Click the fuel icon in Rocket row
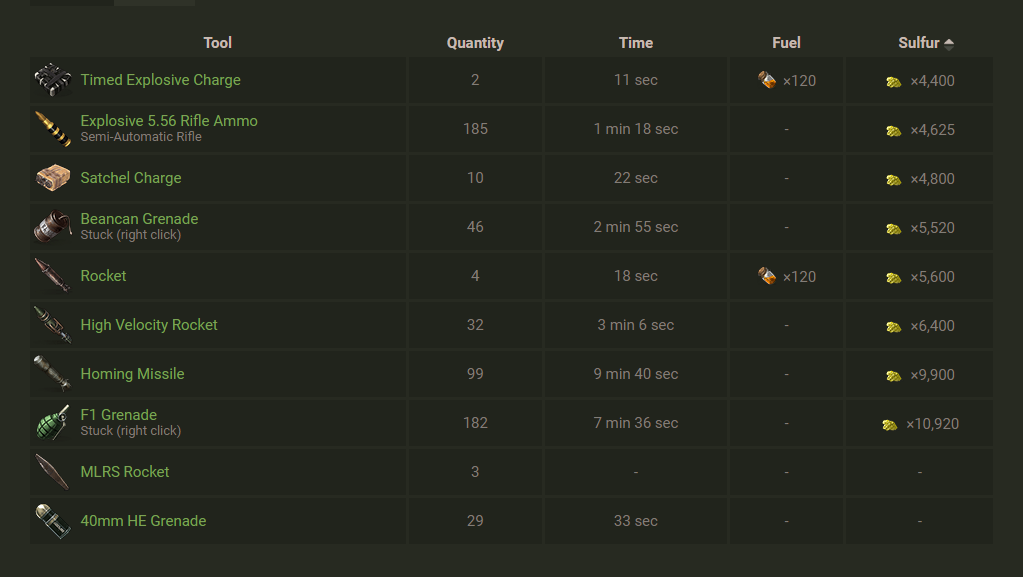 [767, 276]
